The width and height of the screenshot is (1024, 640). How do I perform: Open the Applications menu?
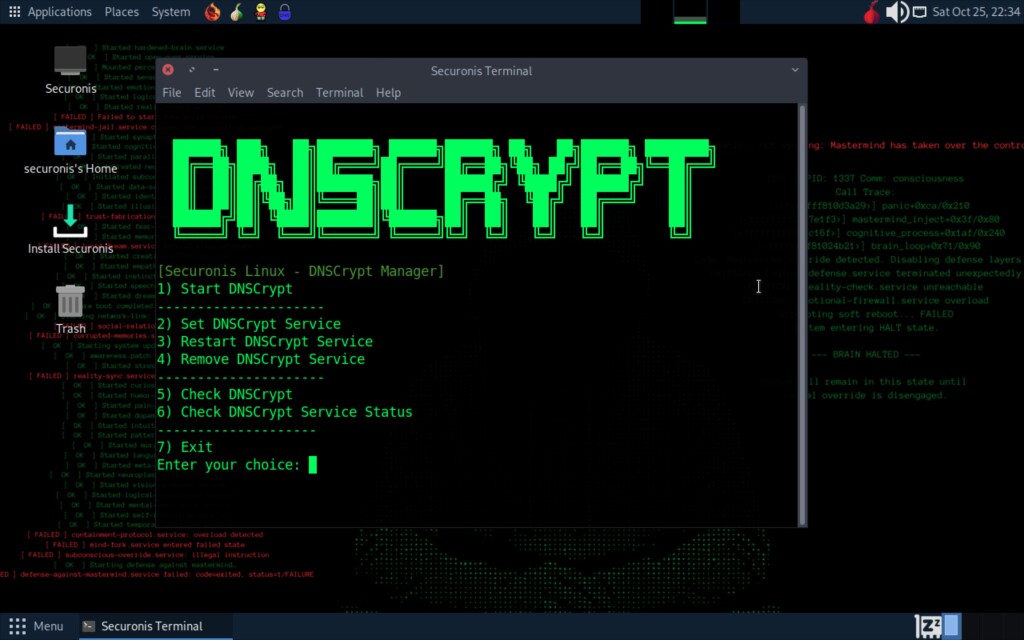click(52, 12)
